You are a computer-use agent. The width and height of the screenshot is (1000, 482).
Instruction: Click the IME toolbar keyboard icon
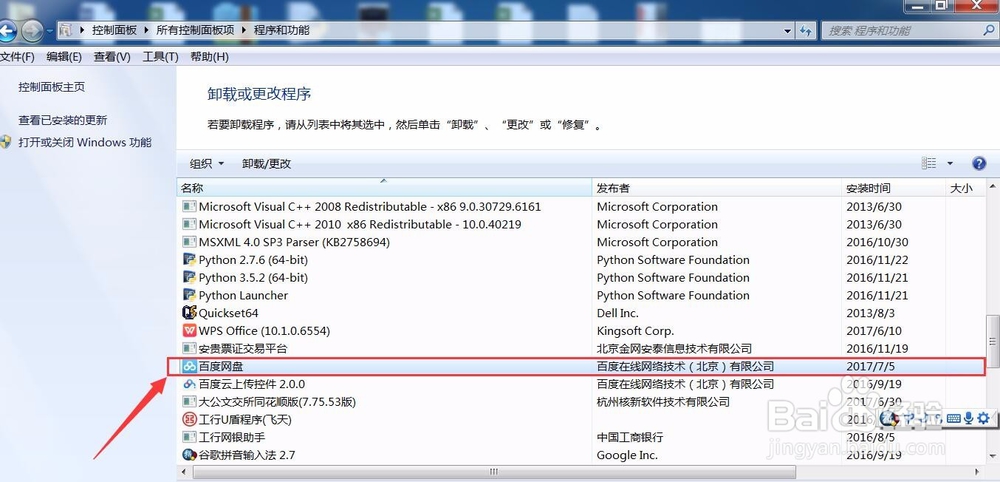point(953,419)
